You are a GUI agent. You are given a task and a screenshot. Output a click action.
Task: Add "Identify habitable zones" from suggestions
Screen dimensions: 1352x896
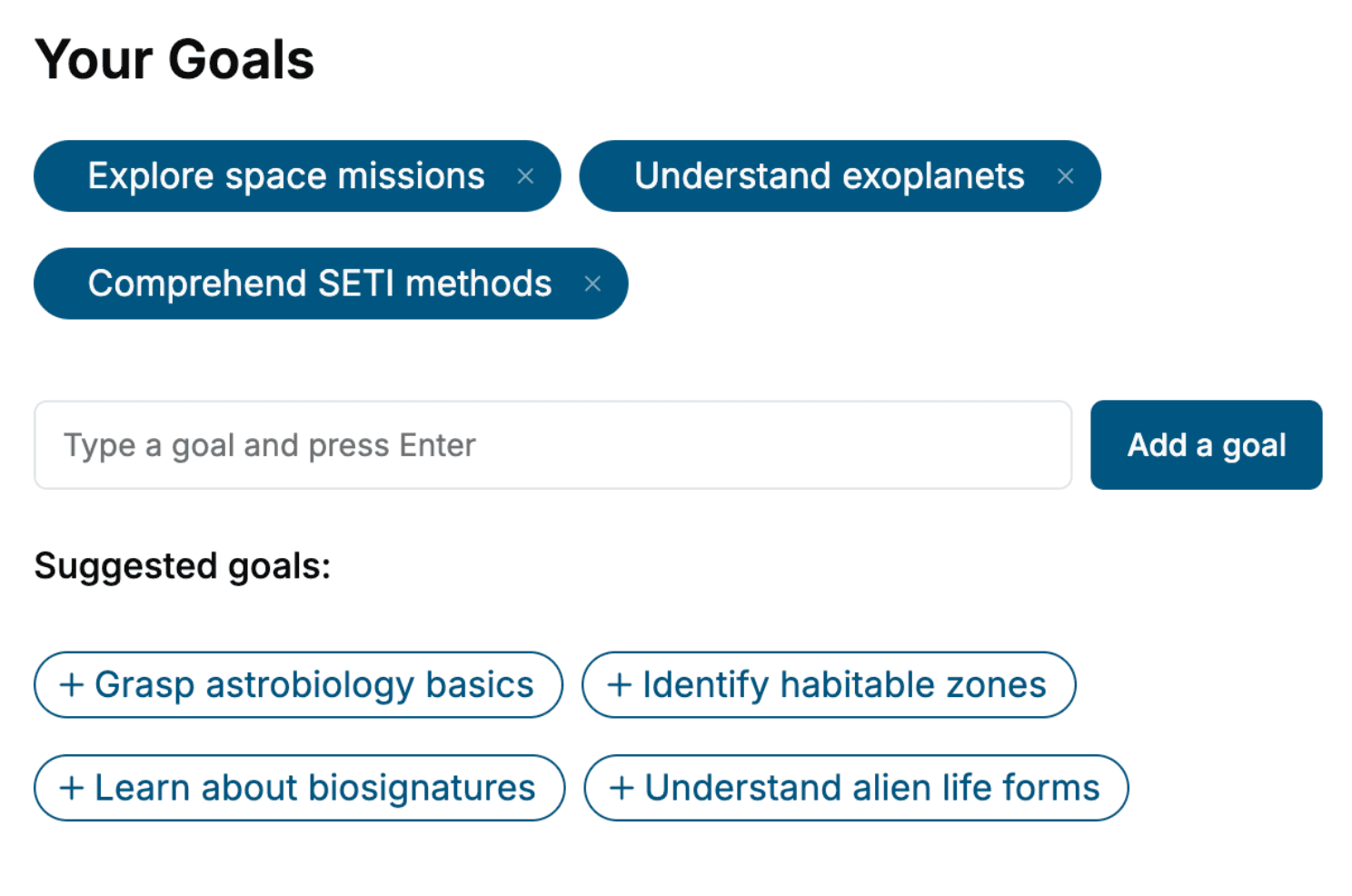coord(829,685)
